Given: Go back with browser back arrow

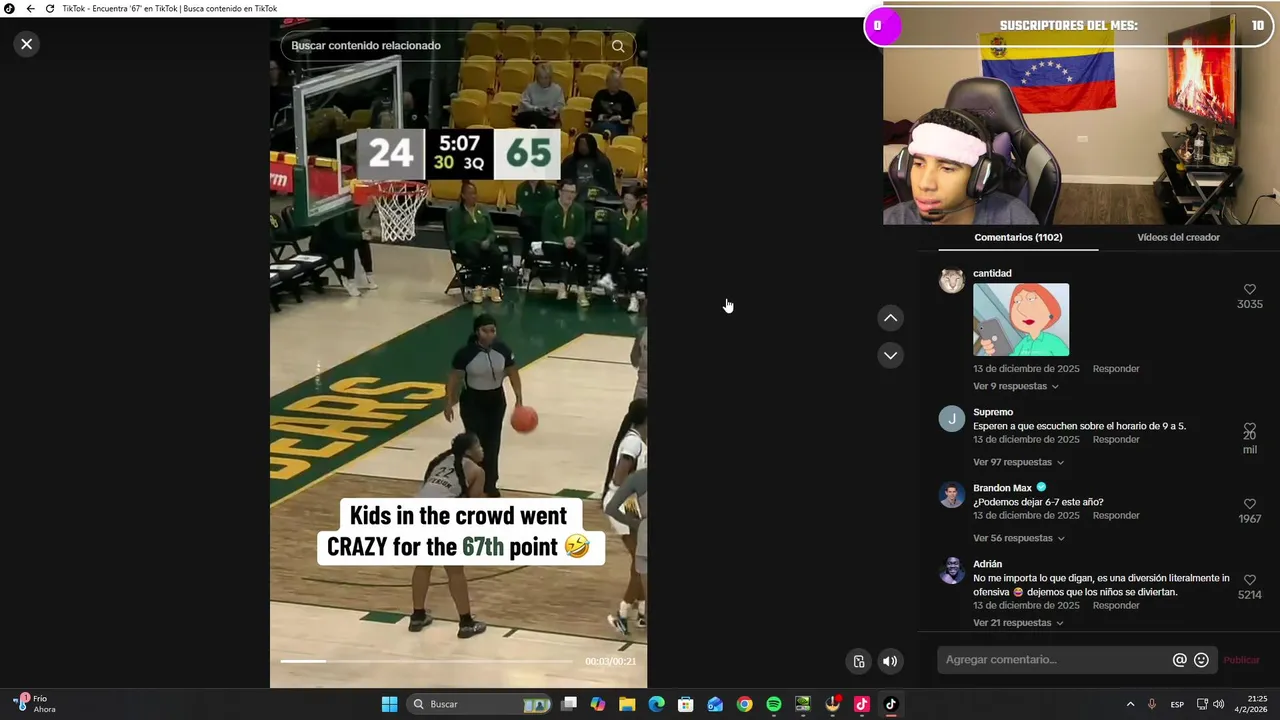Looking at the screenshot, I should click(30, 9).
